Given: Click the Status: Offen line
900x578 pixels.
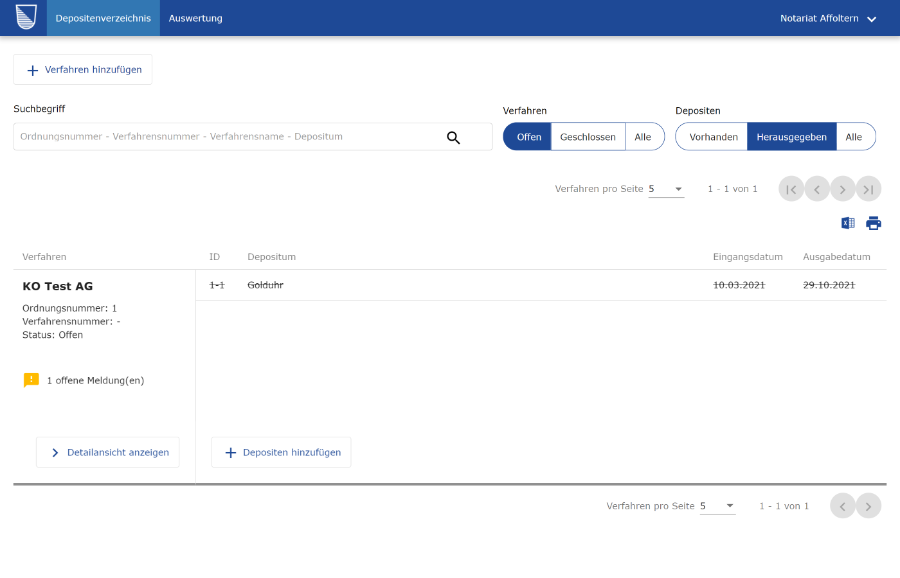Looking at the screenshot, I should pyautogui.click(x=53, y=335).
